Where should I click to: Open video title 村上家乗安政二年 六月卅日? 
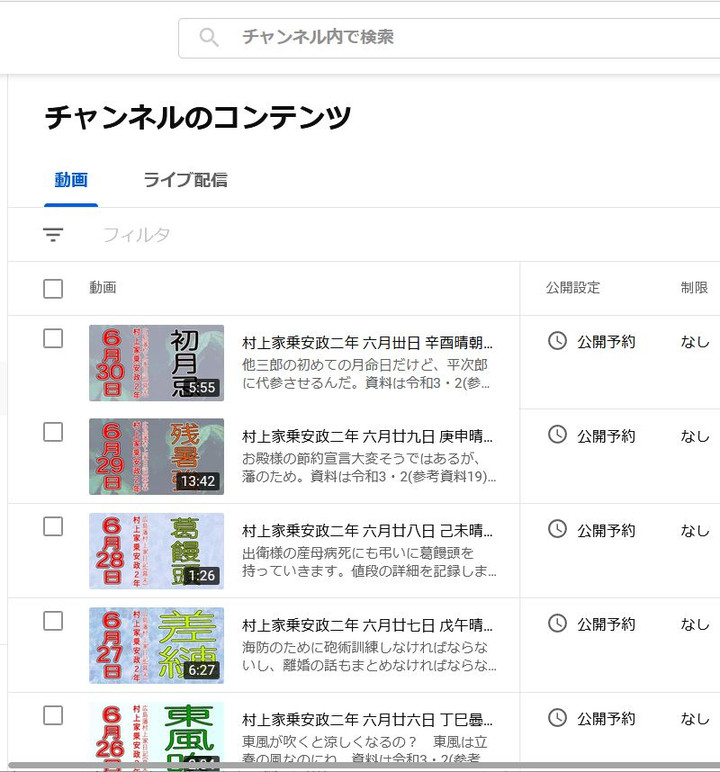367,342
